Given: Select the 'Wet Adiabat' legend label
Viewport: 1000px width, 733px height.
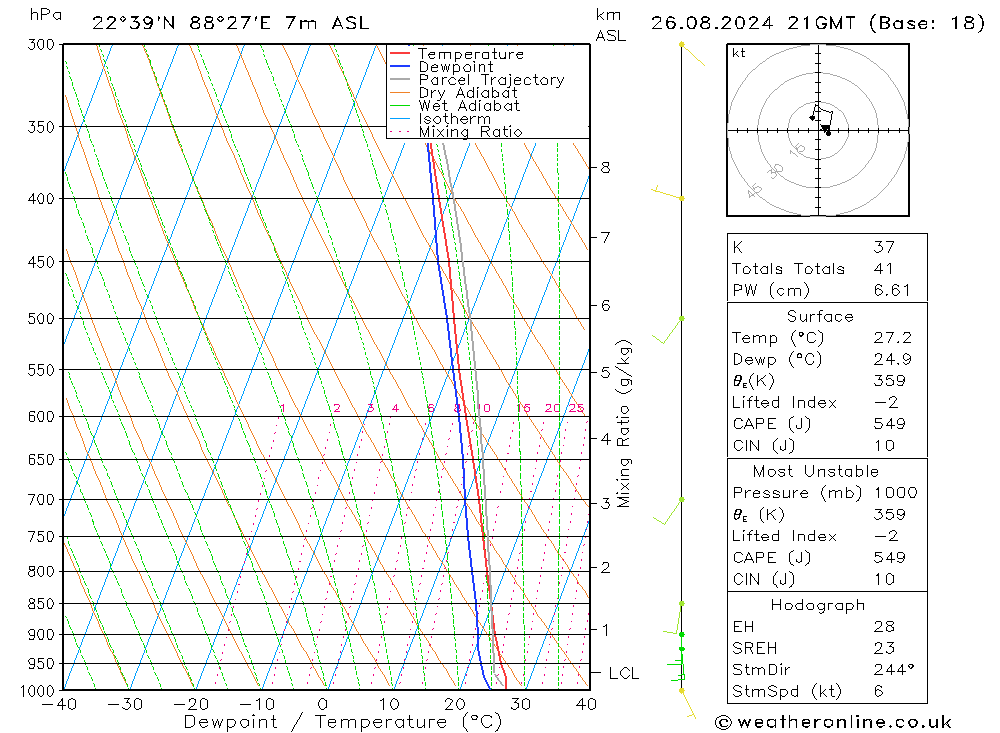Looking at the screenshot, I should coord(469,105).
